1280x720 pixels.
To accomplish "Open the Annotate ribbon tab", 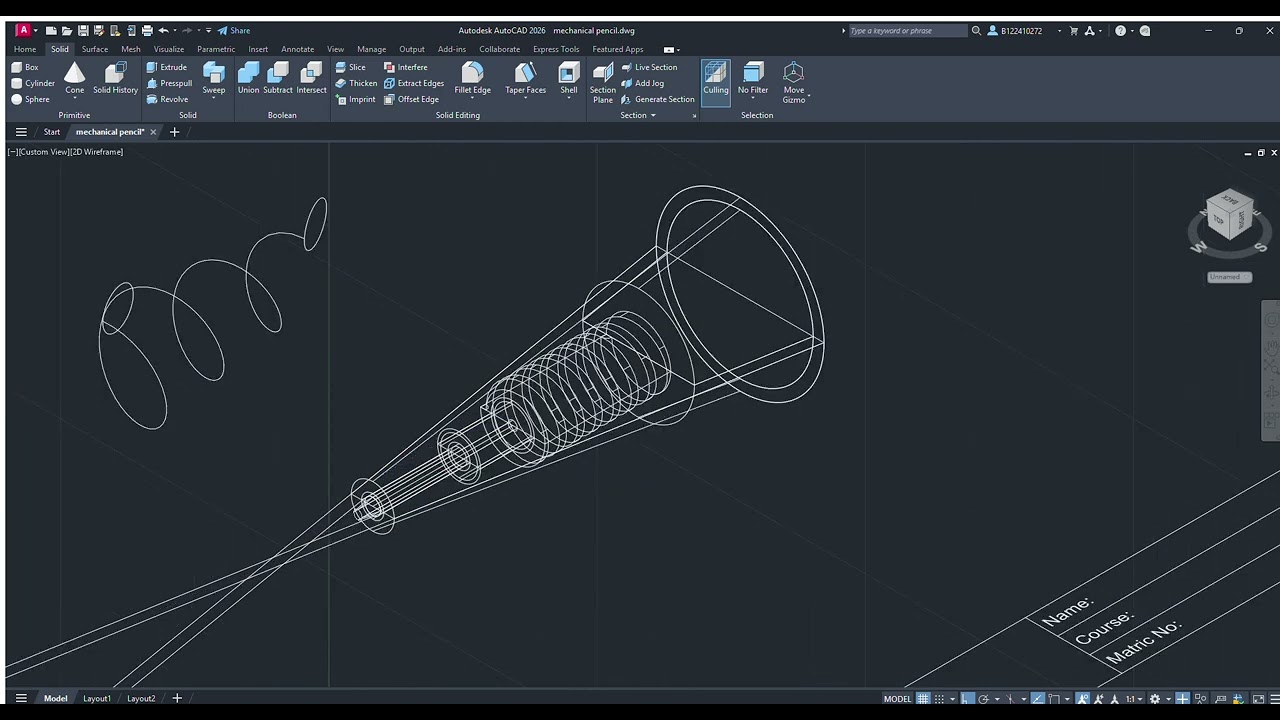I will click(x=297, y=49).
